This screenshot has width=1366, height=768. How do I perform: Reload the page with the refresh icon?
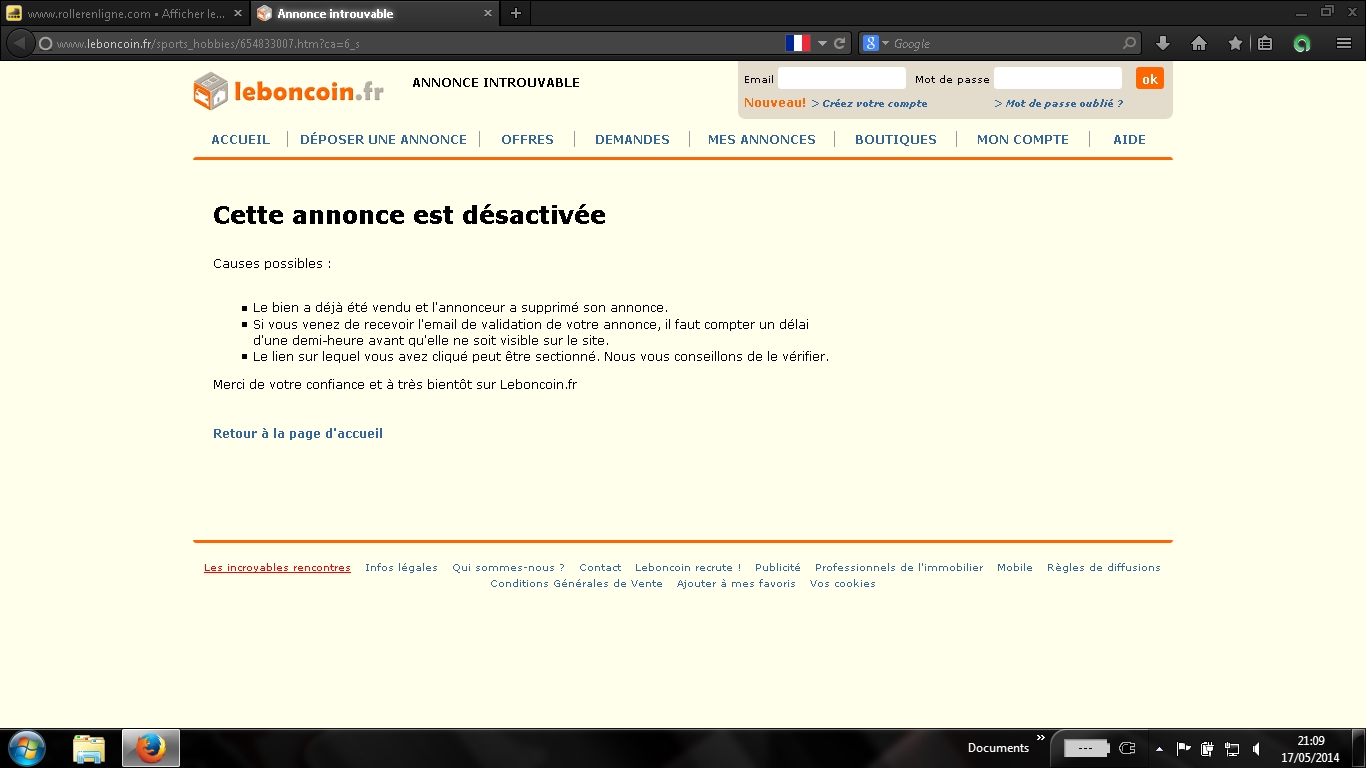(x=840, y=43)
